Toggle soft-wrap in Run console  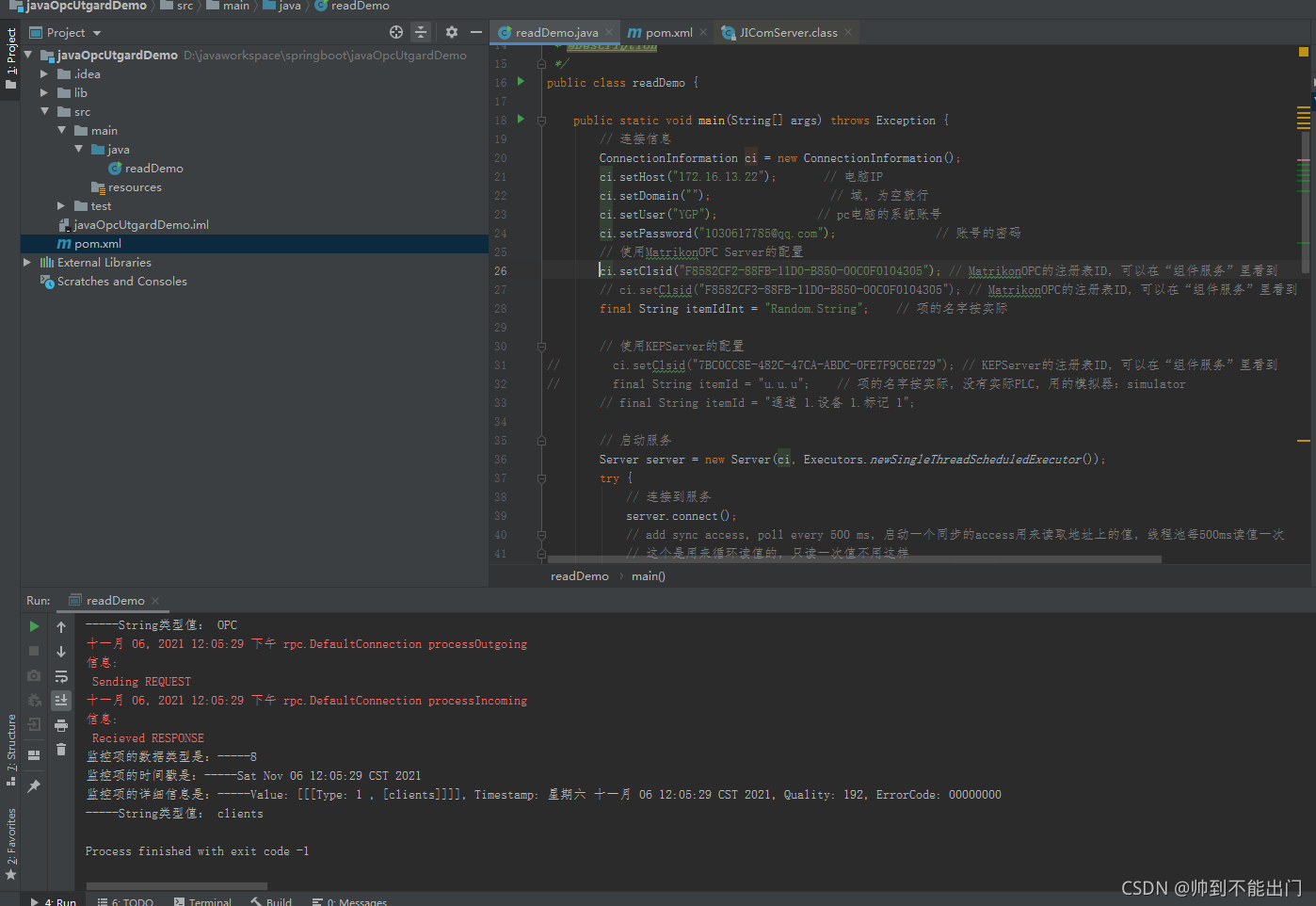[x=61, y=676]
